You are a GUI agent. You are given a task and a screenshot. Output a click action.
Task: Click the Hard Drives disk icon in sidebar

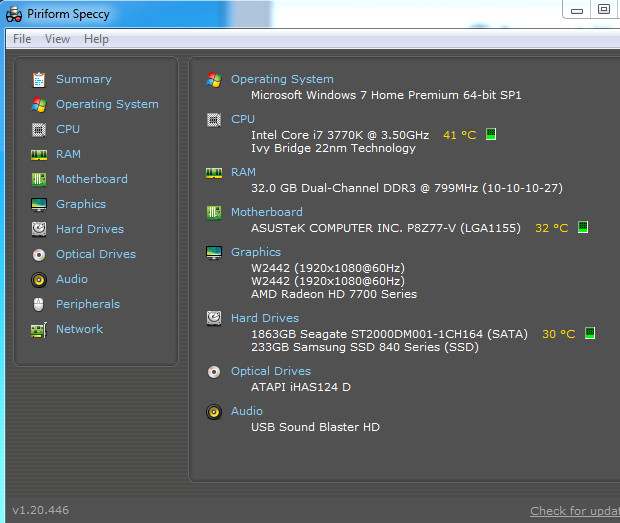point(39,229)
